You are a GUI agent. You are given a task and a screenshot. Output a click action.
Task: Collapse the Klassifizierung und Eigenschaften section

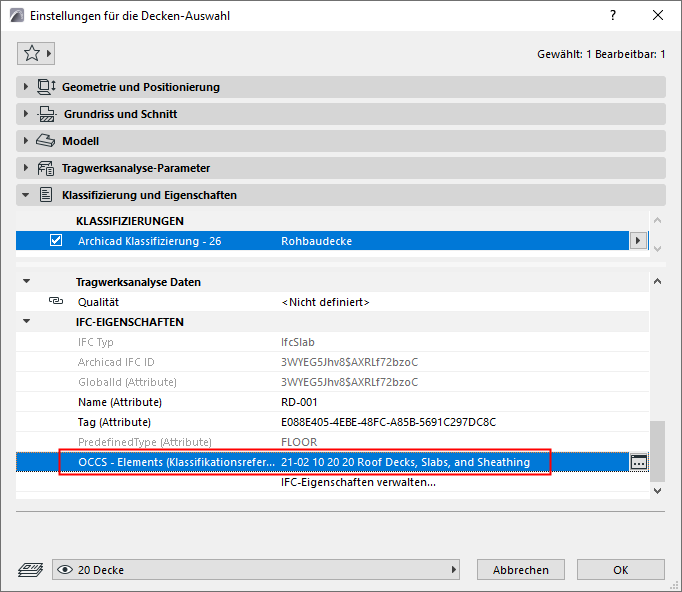tap(26, 195)
